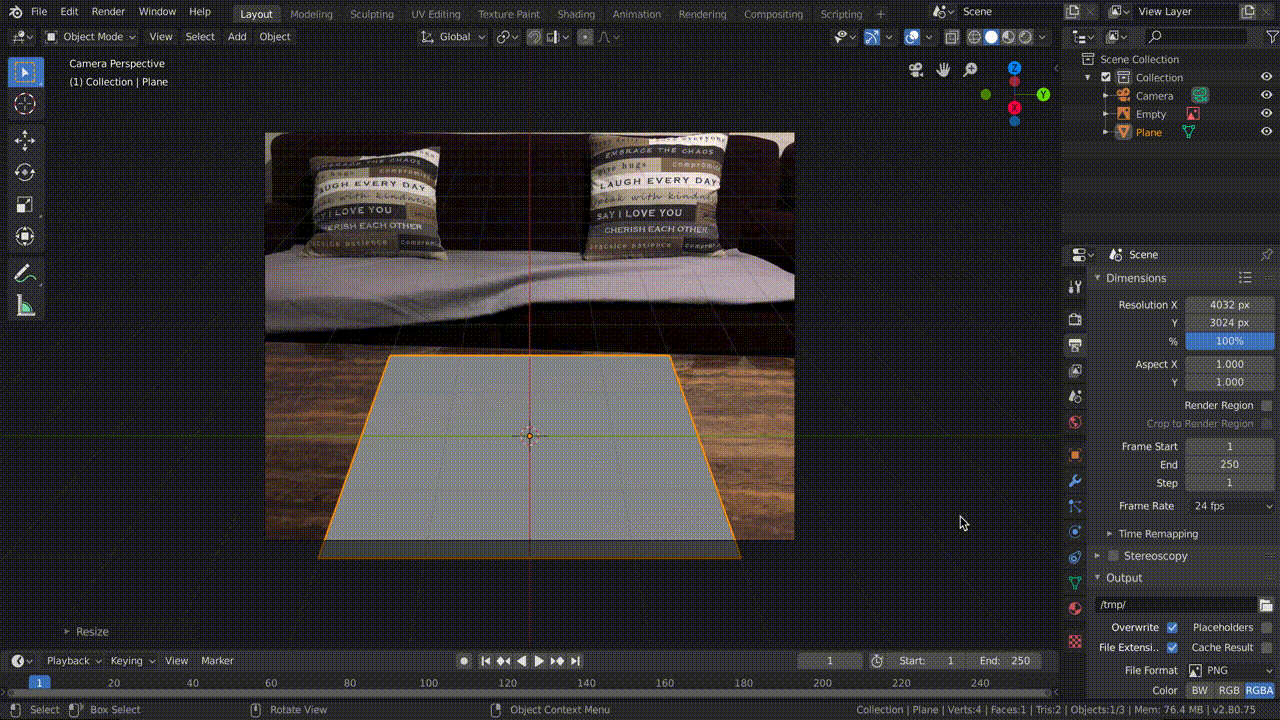Activate the Move tool

point(25,141)
